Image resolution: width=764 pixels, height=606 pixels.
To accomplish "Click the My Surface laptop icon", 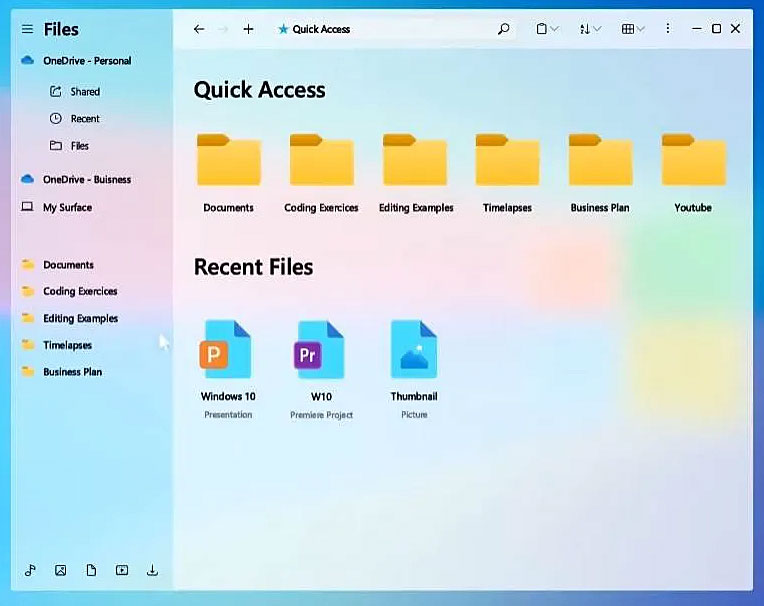I will coord(27,207).
